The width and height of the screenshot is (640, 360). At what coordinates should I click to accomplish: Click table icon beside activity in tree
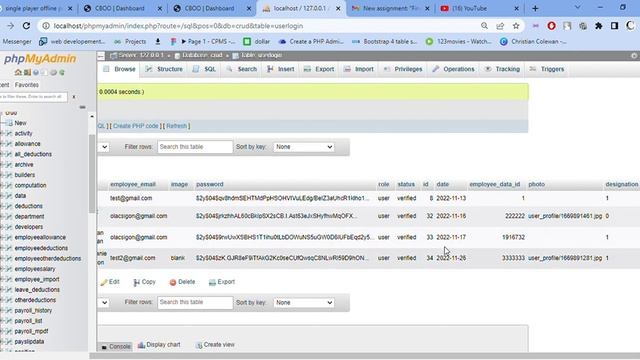tap(9, 133)
